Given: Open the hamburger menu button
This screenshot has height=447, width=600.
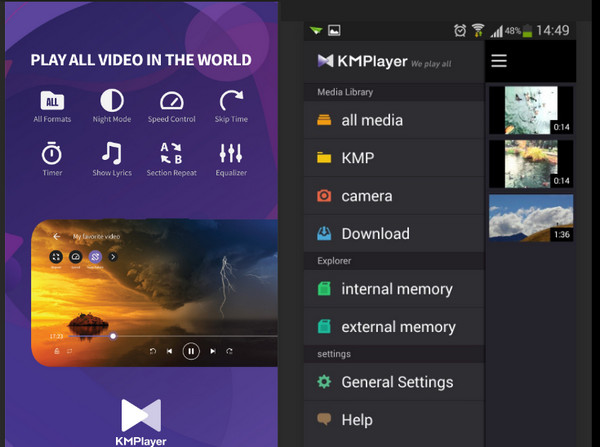Looking at the screenshot, I should coord(499,61).
